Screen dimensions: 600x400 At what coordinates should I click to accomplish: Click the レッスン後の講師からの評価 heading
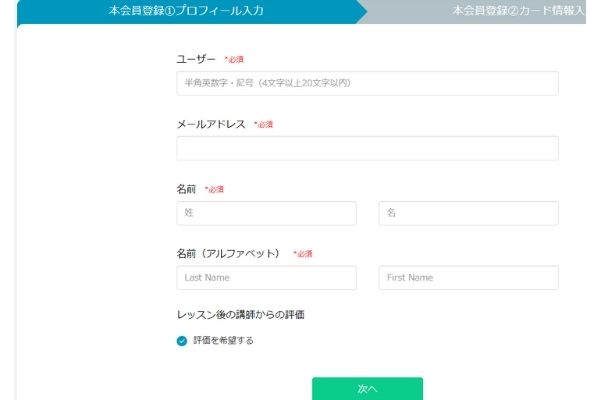(240, 315)
